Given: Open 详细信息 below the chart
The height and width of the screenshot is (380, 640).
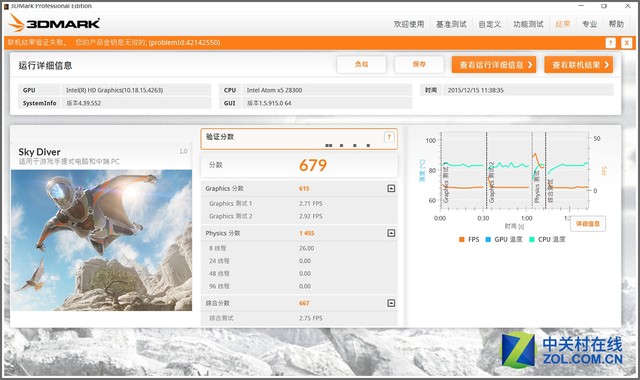Looking at the screenshot, I should pos(588,224).
